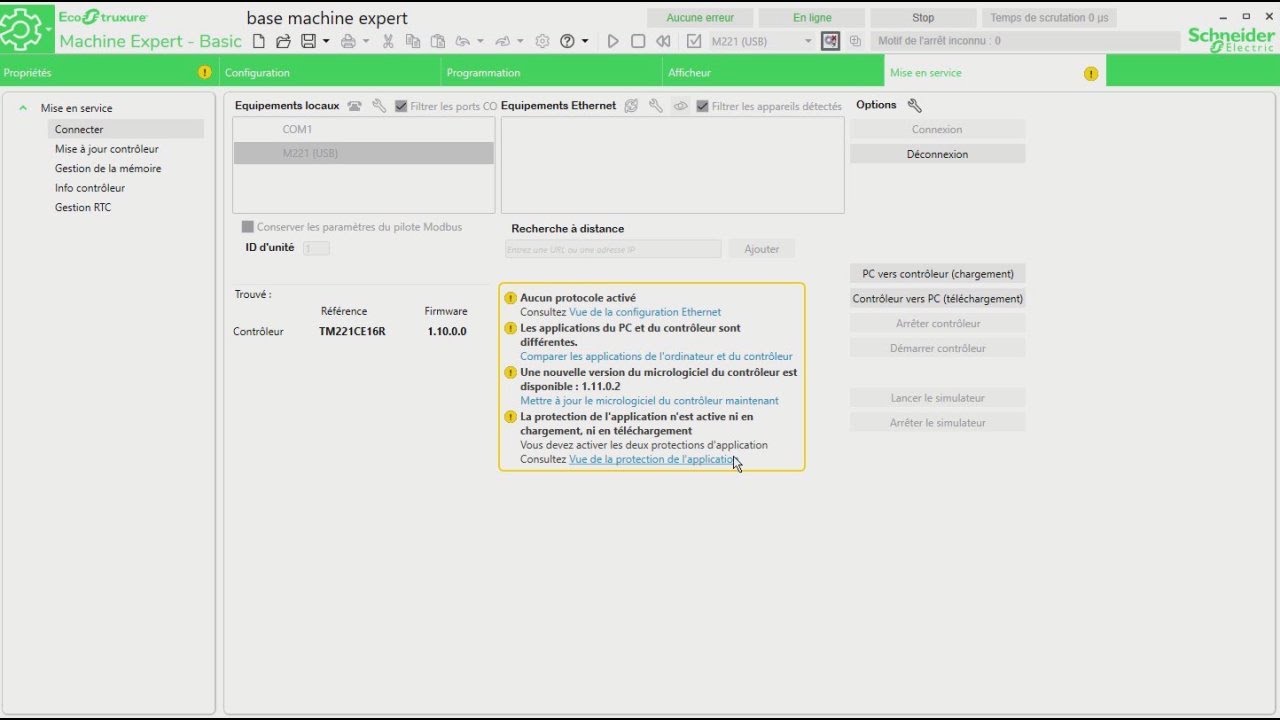Click the highlighted connection icon next to M221 dropdown

830,41
